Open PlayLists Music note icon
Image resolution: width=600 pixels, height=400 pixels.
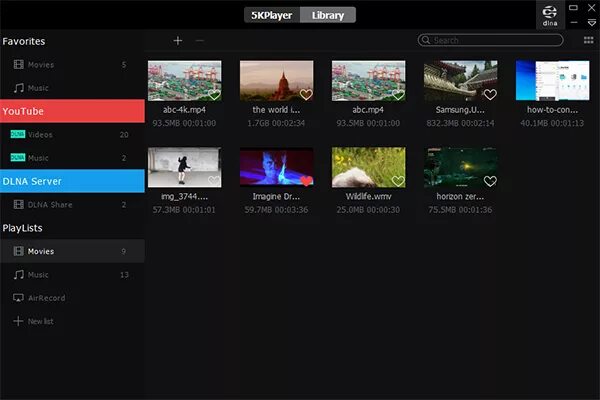pyautogui.click(x=18, y=274)
